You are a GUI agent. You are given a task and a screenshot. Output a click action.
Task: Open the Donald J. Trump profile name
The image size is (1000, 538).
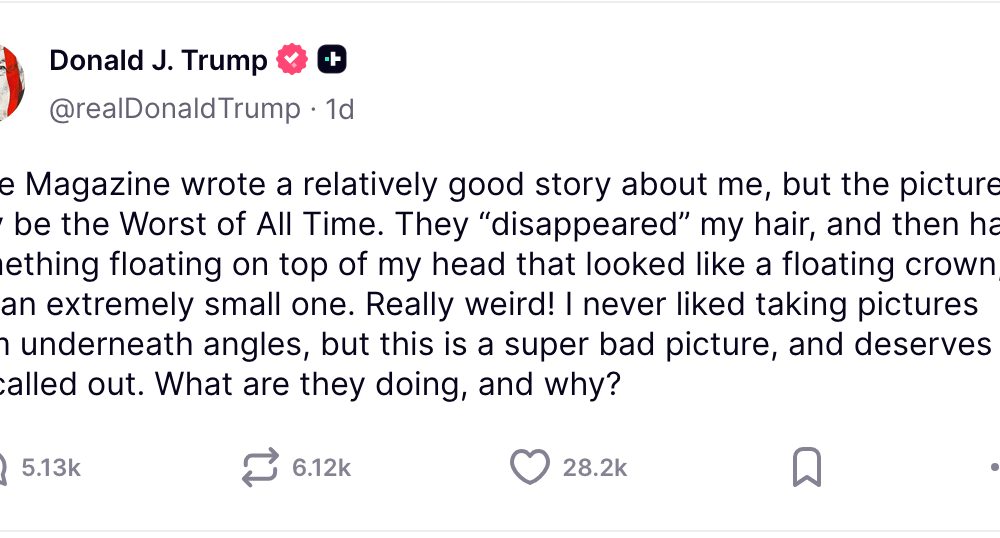(x=158, y=61)
